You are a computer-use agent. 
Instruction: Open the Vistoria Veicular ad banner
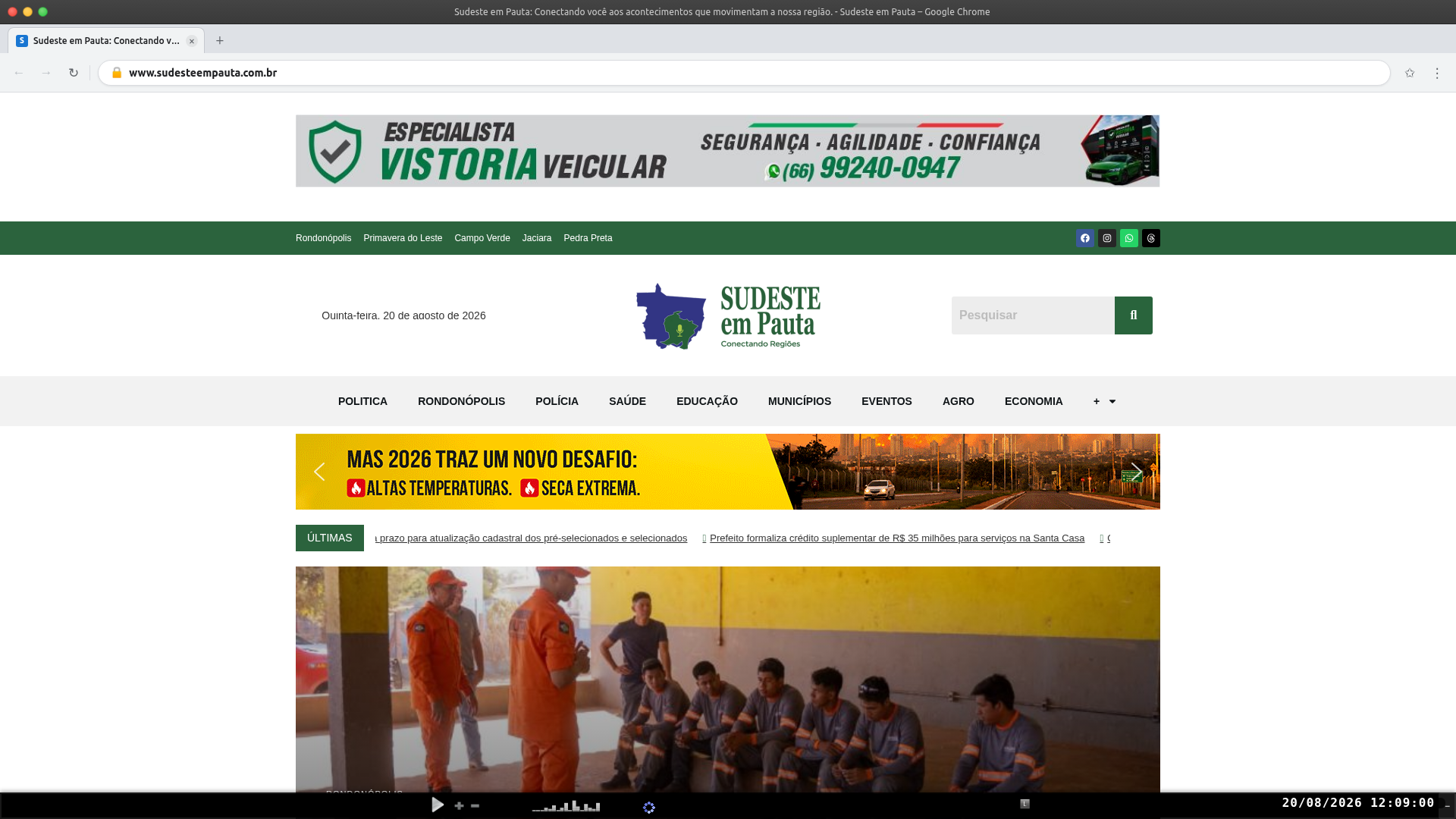pyautogui.click(x=727, y=151)
